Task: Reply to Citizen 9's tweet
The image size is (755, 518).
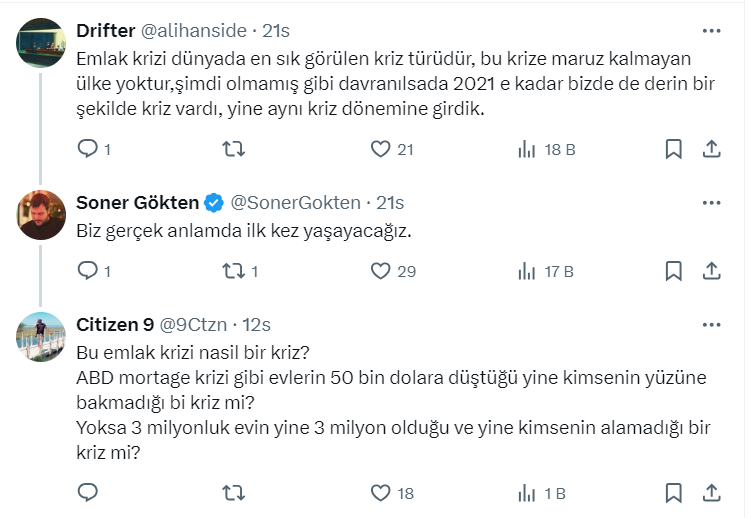Action: (x=88, y=492)
